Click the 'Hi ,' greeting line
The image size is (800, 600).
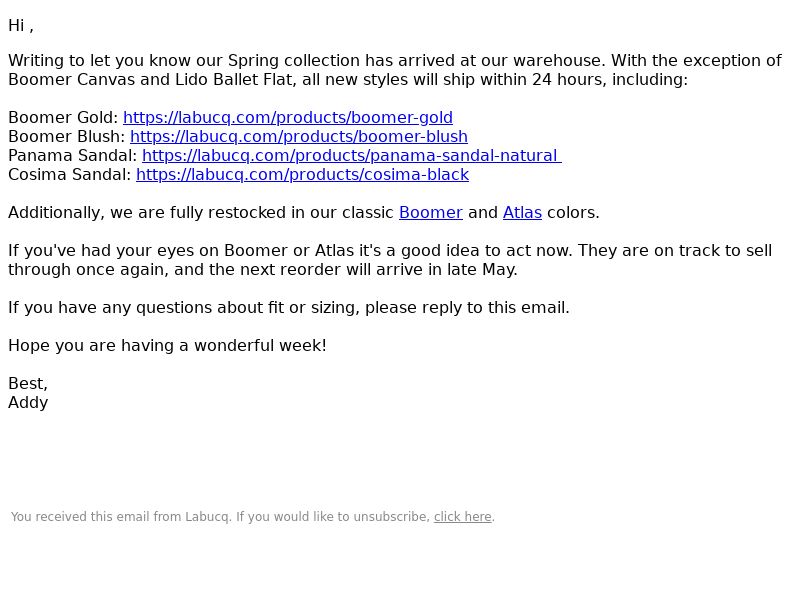pos(21,26)
